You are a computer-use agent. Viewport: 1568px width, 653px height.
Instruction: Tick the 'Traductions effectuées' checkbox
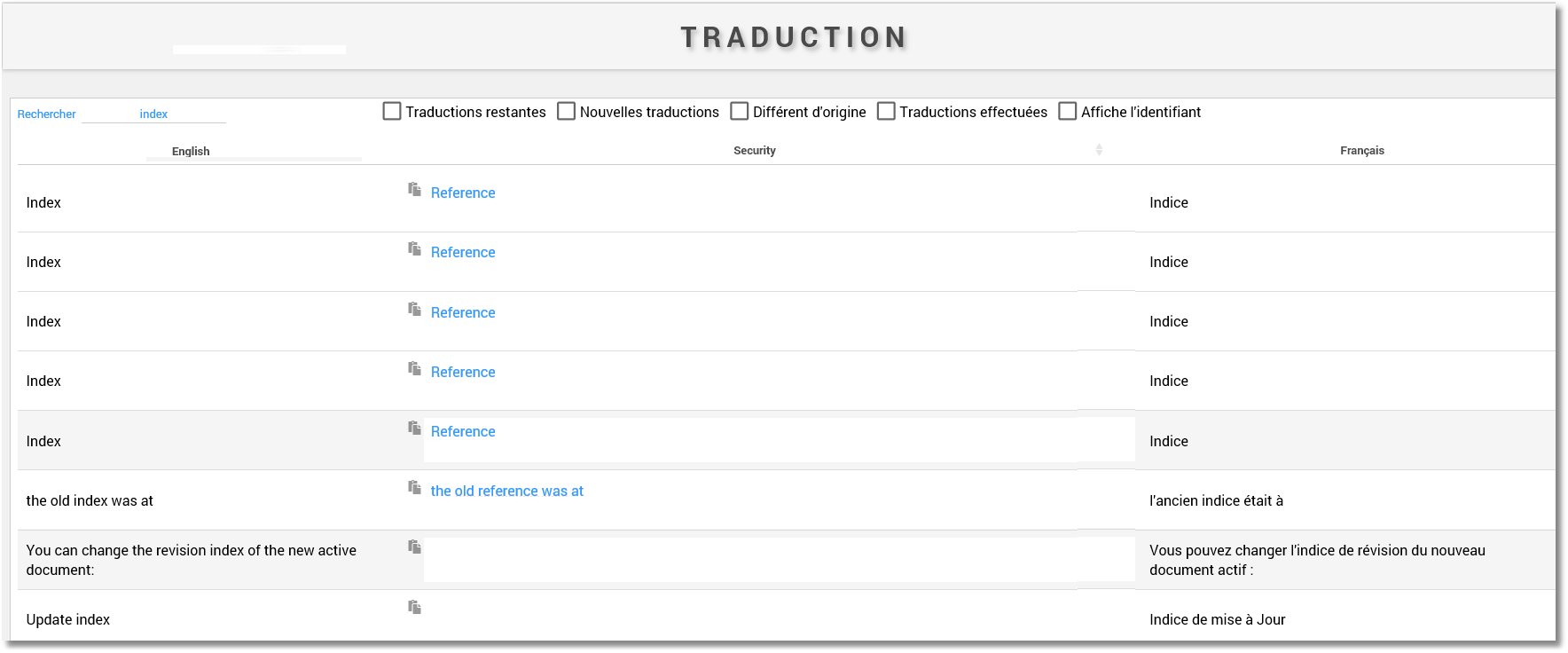click(x=886, y=111)
